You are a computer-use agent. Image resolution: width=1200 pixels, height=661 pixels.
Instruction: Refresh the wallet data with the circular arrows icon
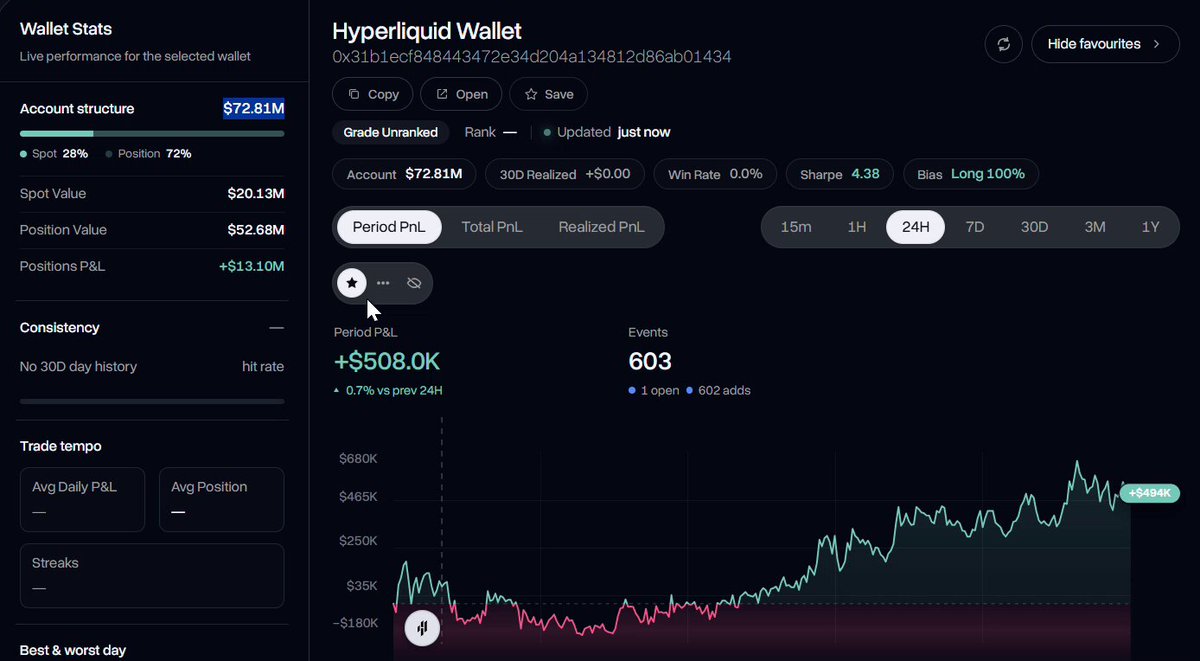pyautogui.click(x=1003, y=44)
